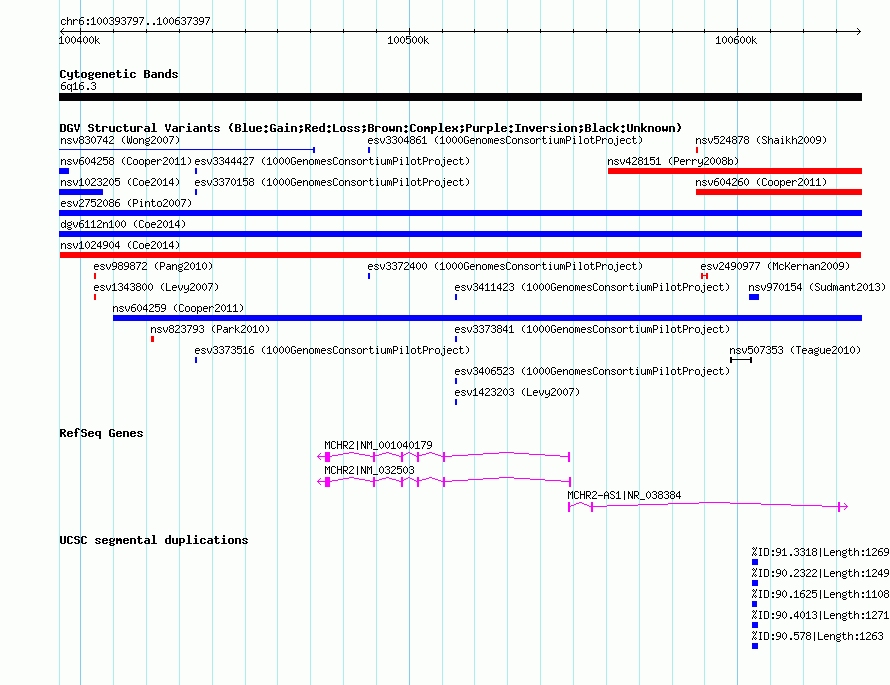Select the nsv1023205 (Coe2014) blue bar
Screen dimensions: 890x685
coord(81,192)
